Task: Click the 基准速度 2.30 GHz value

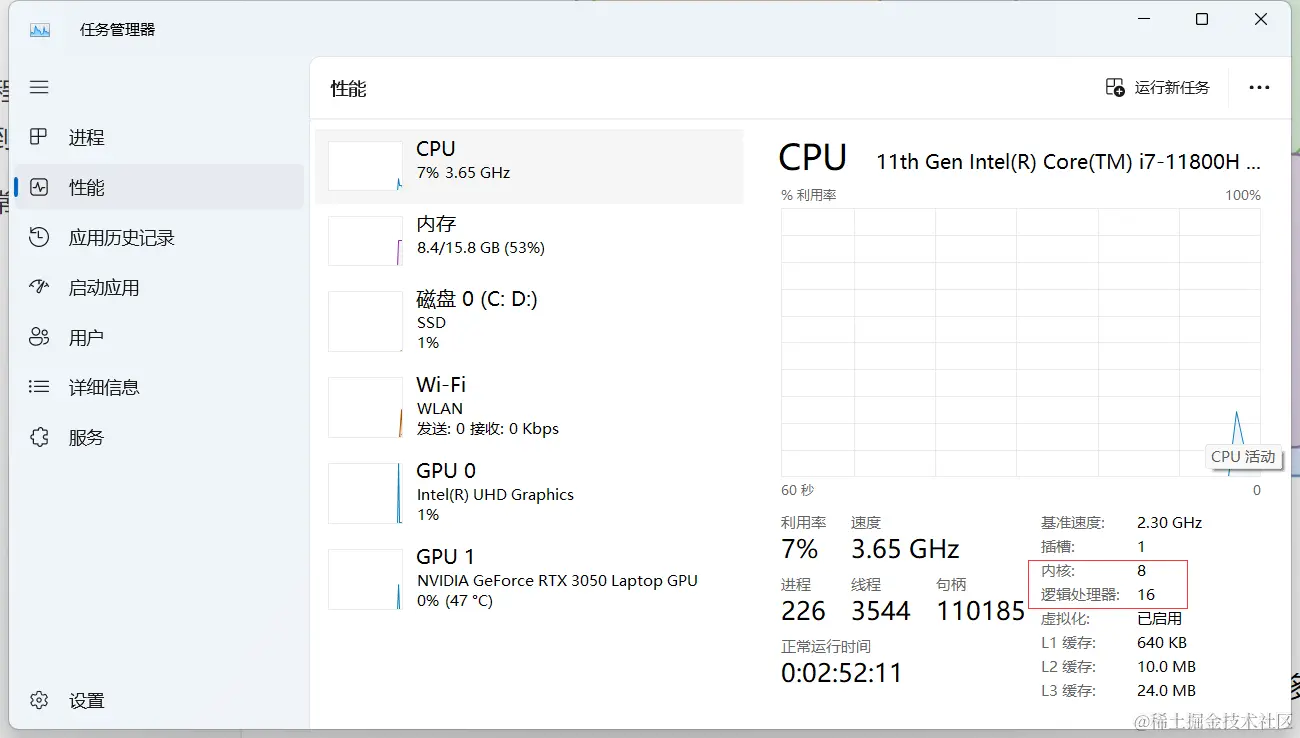Action: pyautogui.click(x=1169, y=523)
